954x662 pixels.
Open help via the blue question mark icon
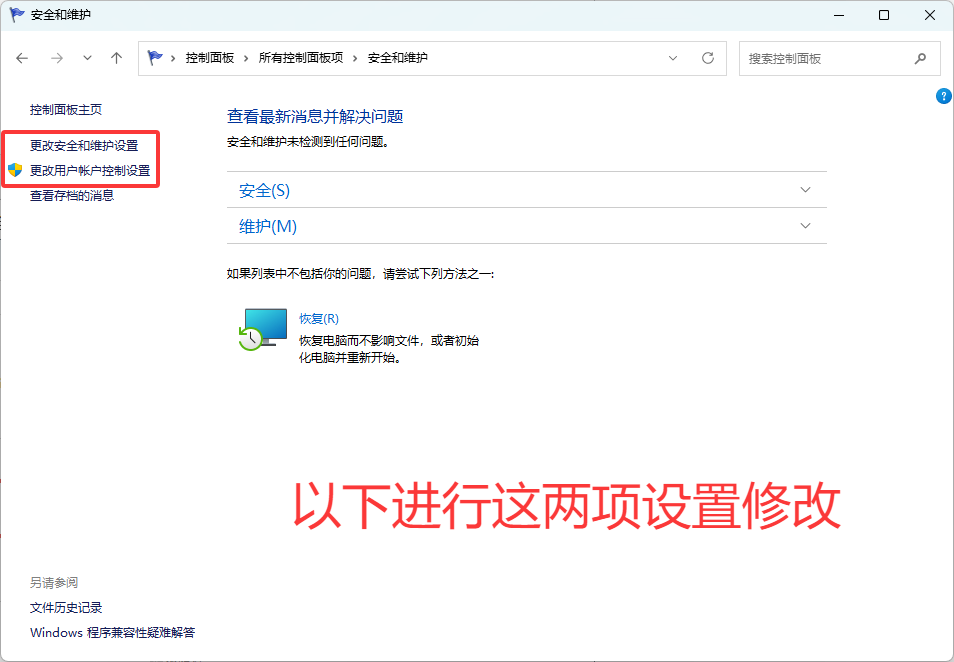(x=943, y=95)
